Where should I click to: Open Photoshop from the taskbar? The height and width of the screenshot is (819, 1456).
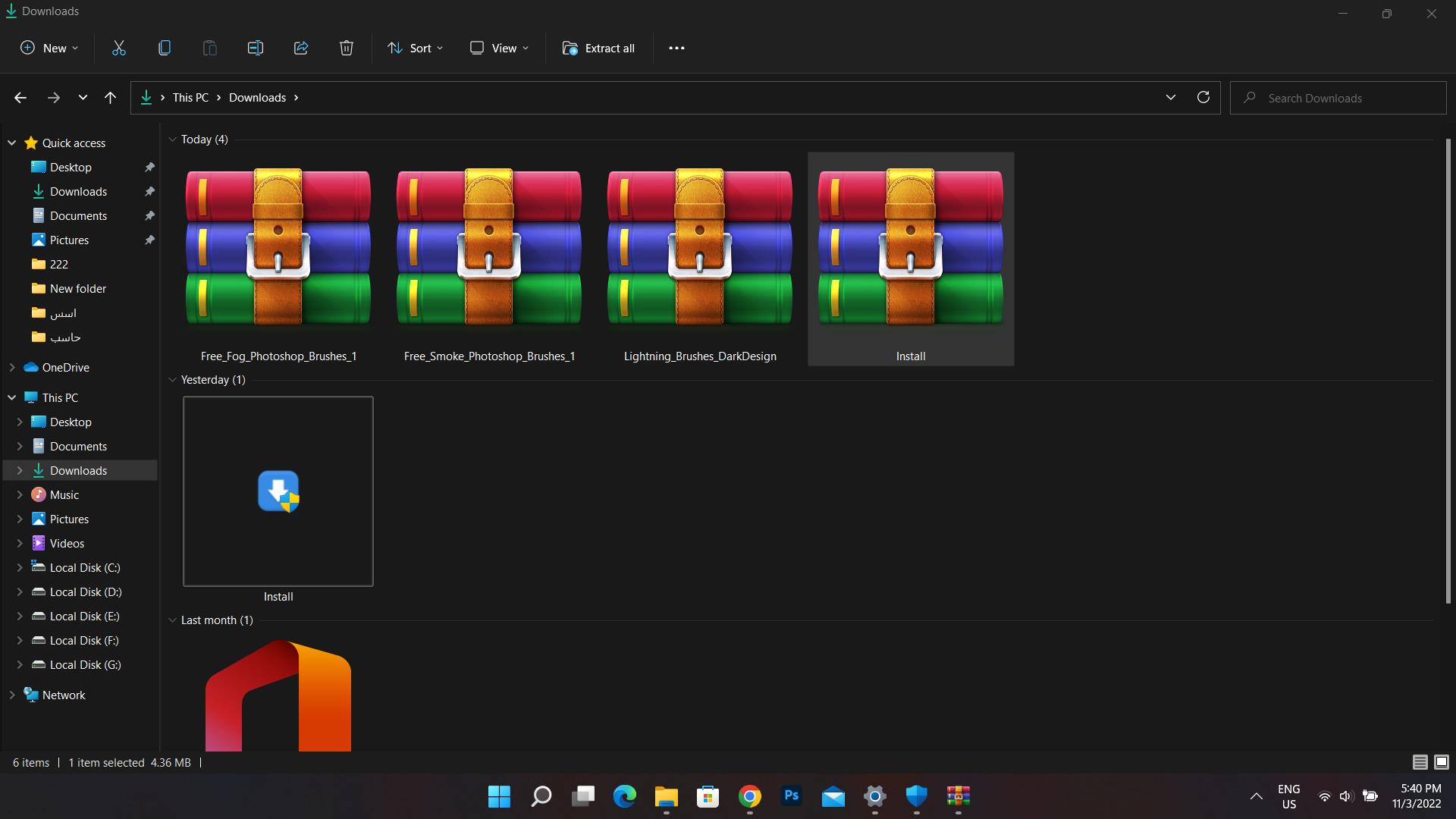coord(791,795)
